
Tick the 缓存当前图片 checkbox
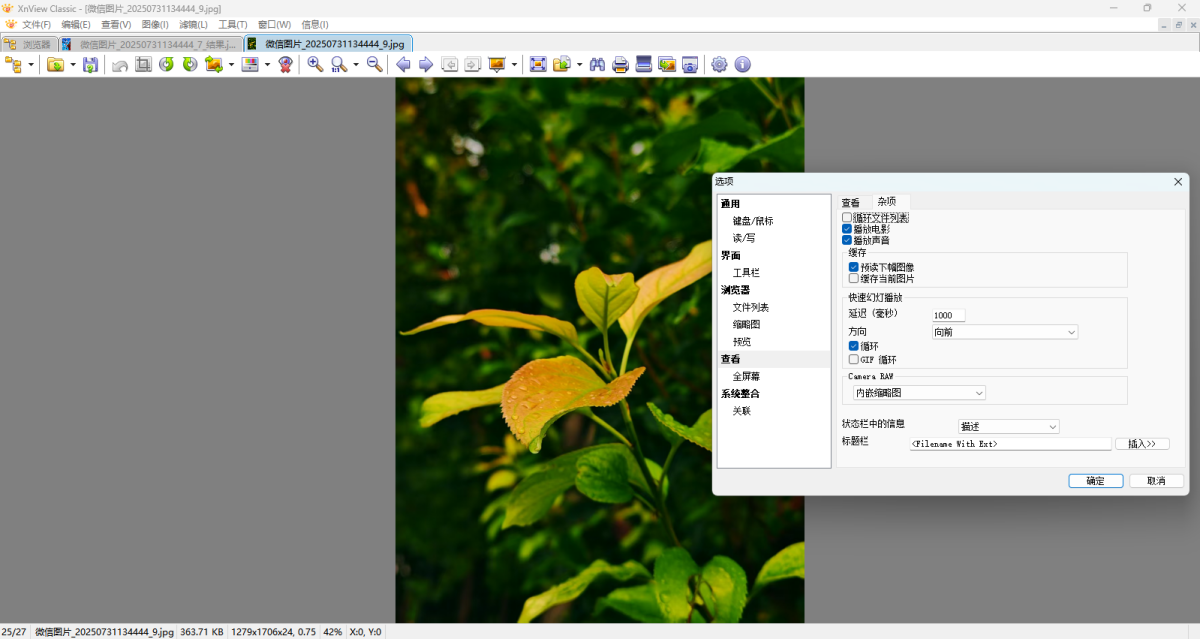tap(854, 279)
